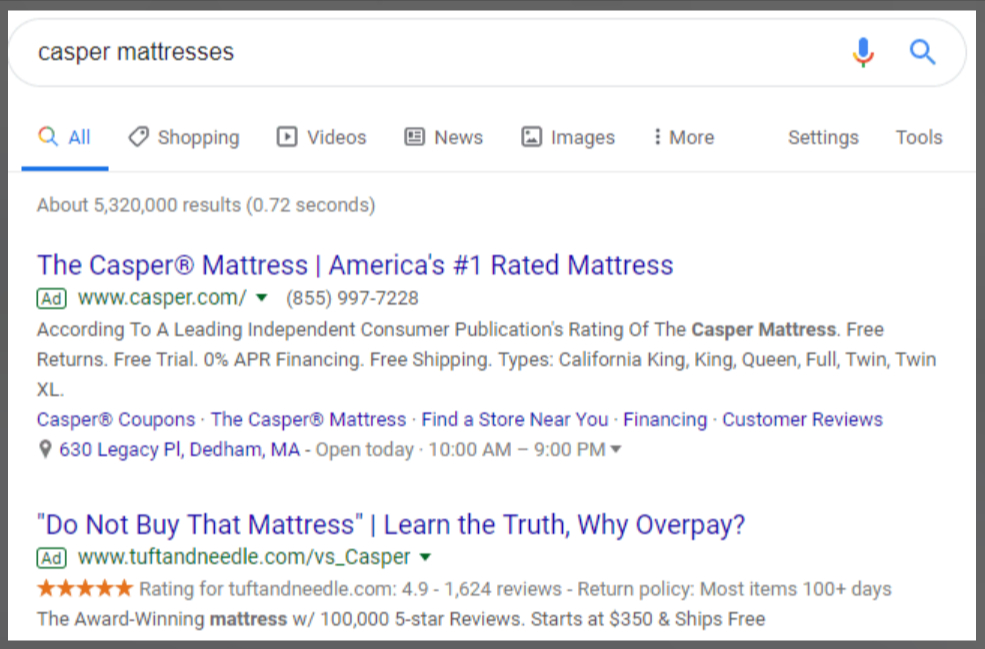
Task: Click the Images picture icon
Action: point(531,136)
